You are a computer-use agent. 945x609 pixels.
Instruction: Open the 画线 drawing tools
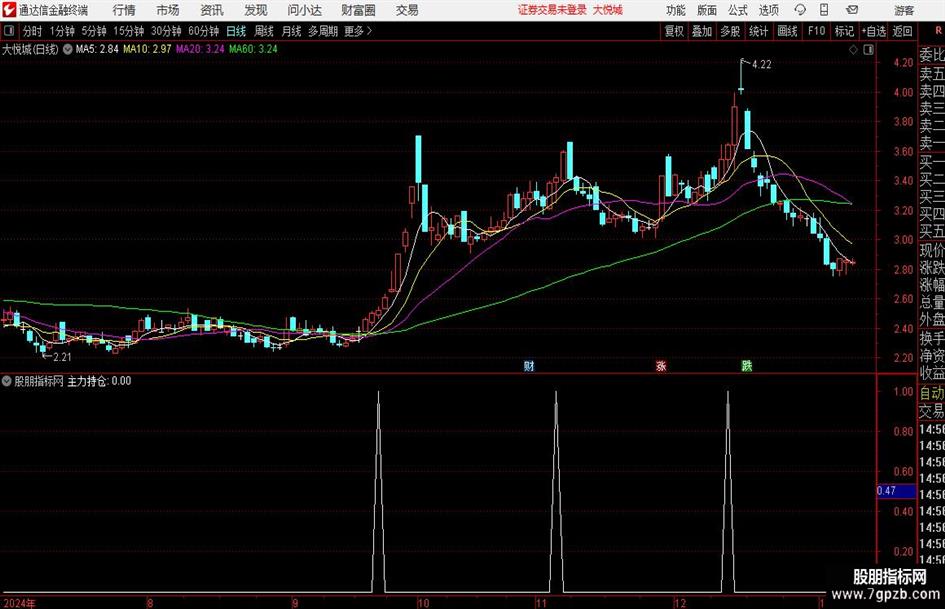click(x=787, y=31)
